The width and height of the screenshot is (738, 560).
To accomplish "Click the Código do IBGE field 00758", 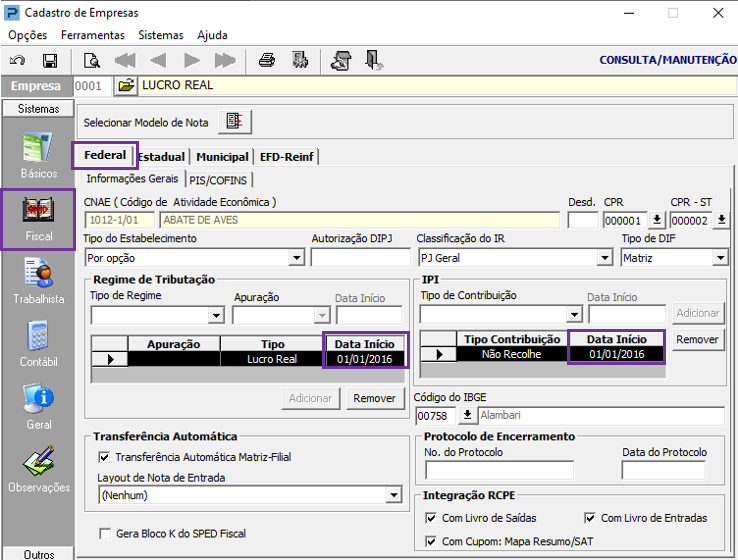I will [x=436, y=416].
